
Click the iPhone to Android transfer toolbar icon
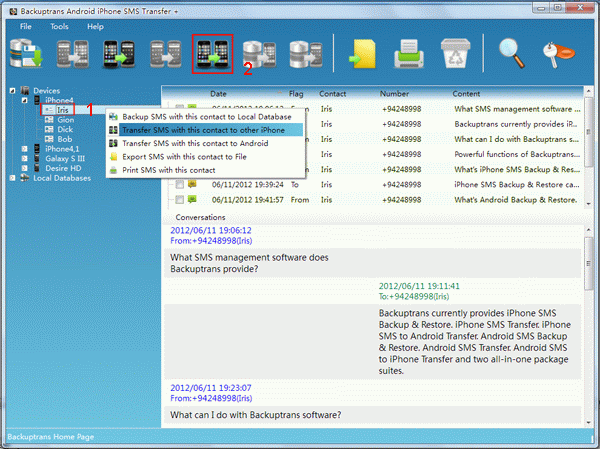(119, 54)
